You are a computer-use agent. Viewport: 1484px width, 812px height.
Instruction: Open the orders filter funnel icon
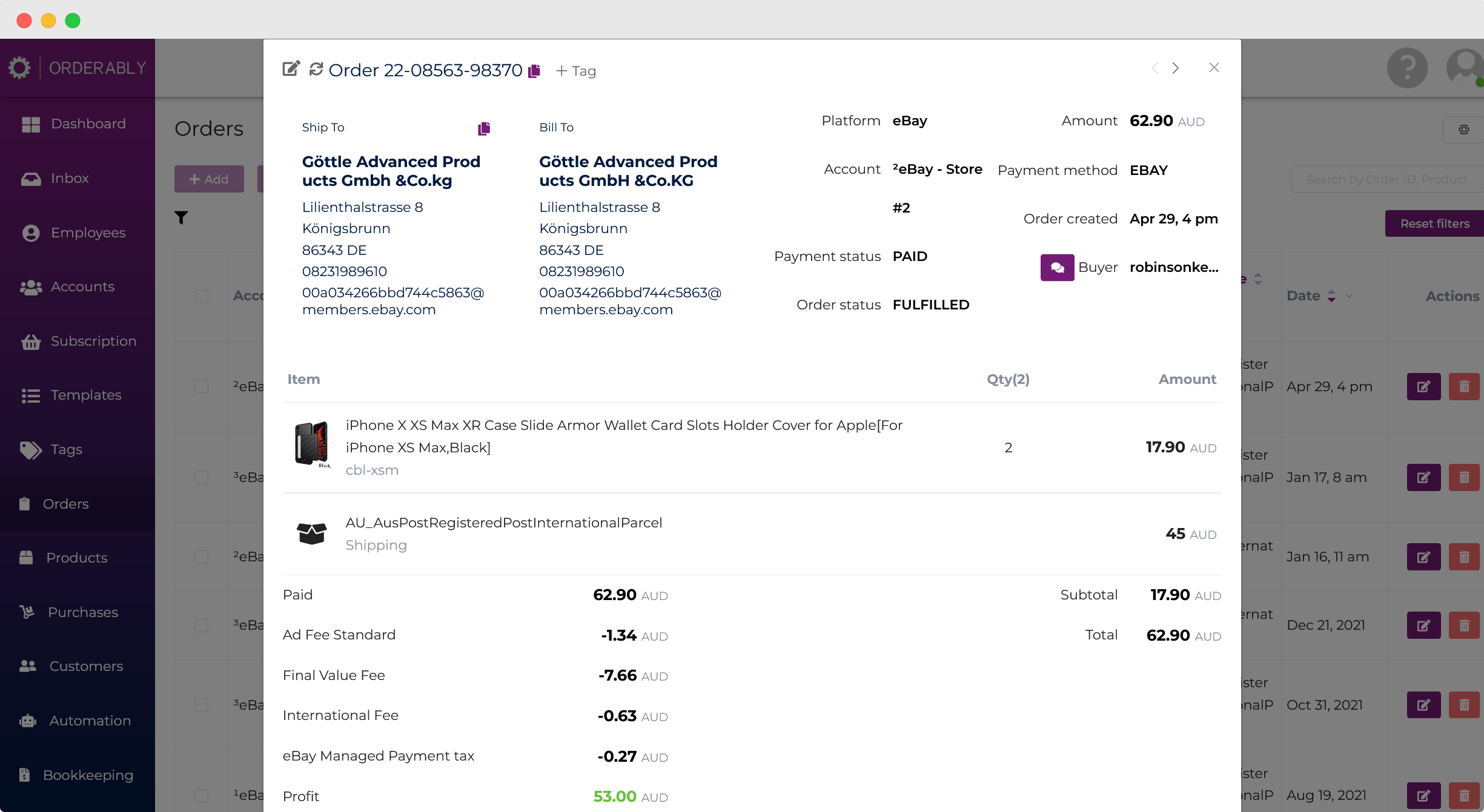click(181, 217)
